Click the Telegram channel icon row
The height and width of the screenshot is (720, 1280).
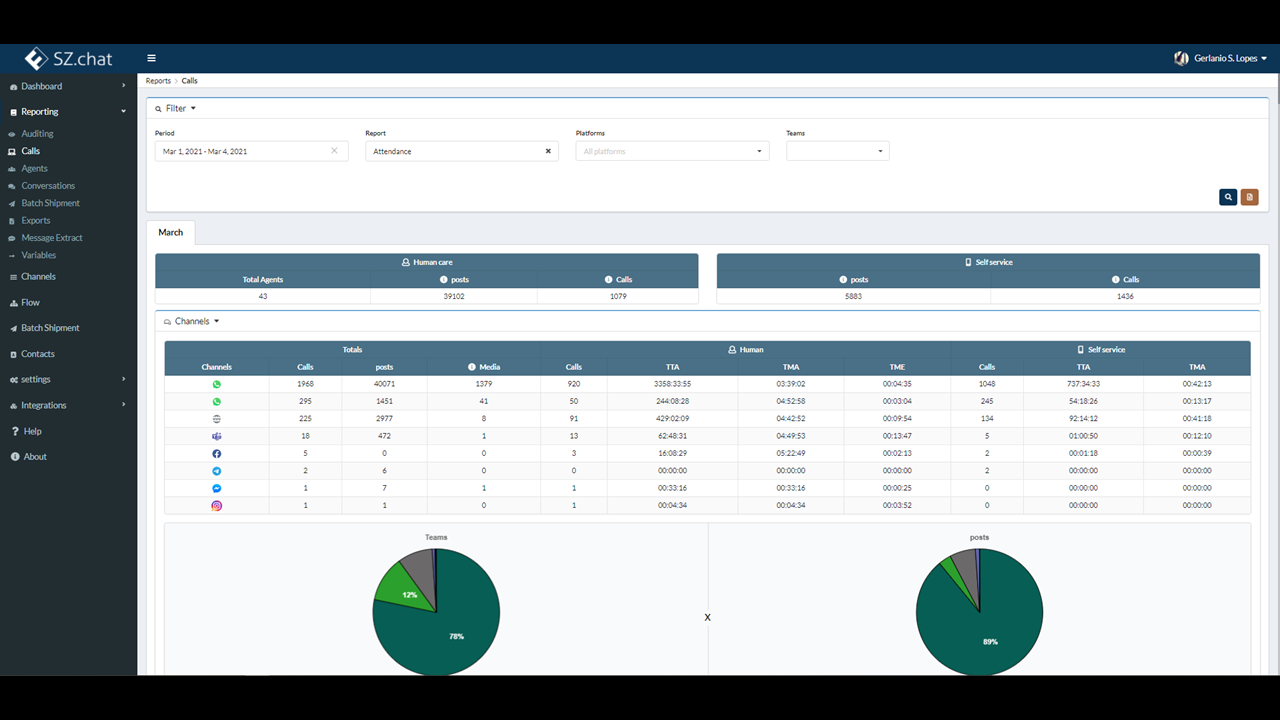pos(707,471)
